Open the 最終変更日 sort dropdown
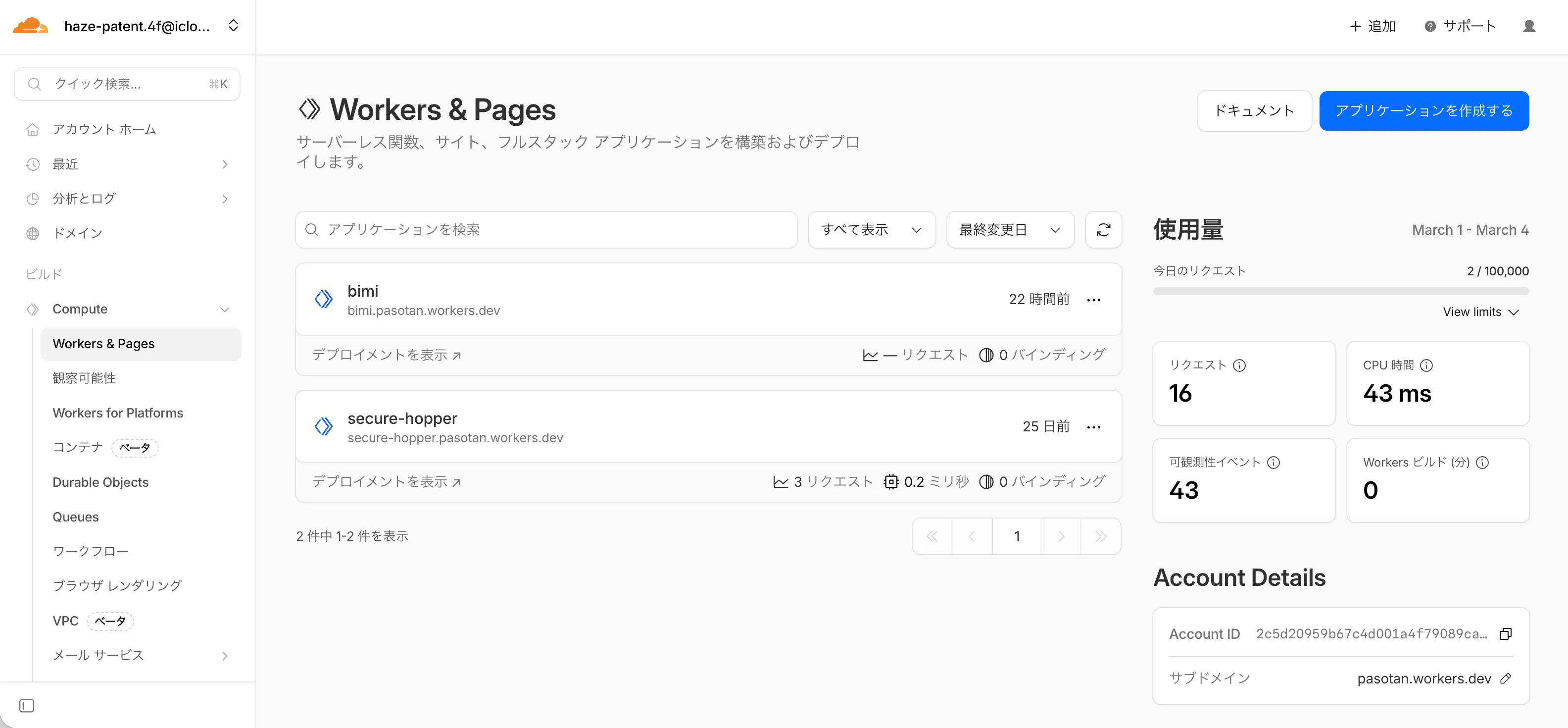 click(1009, 230)
